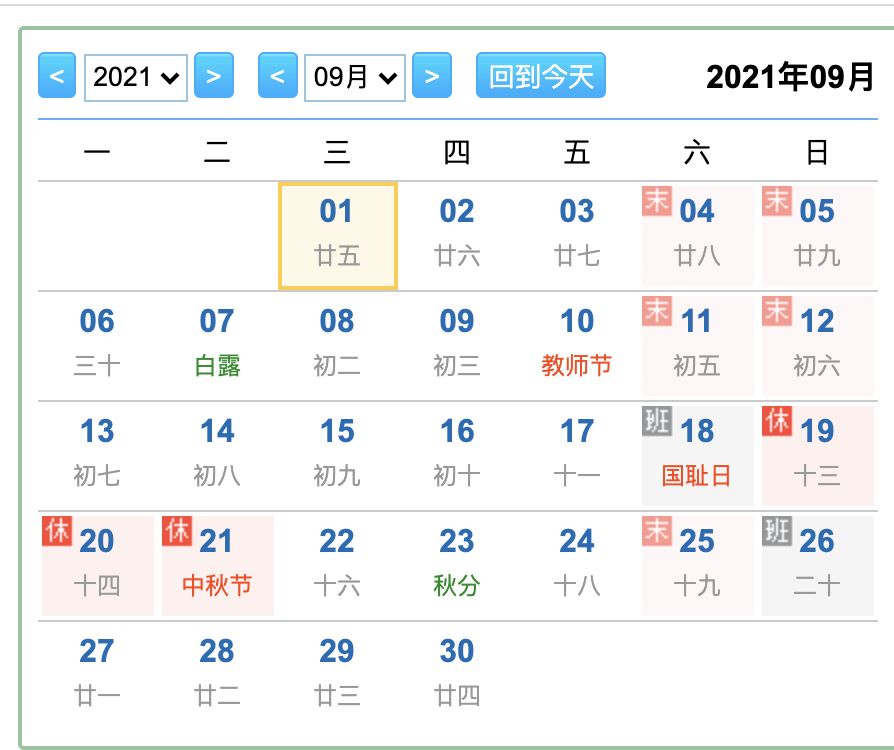Go to previous year with left arrow
894x750 pixels.
coord(57,75)
